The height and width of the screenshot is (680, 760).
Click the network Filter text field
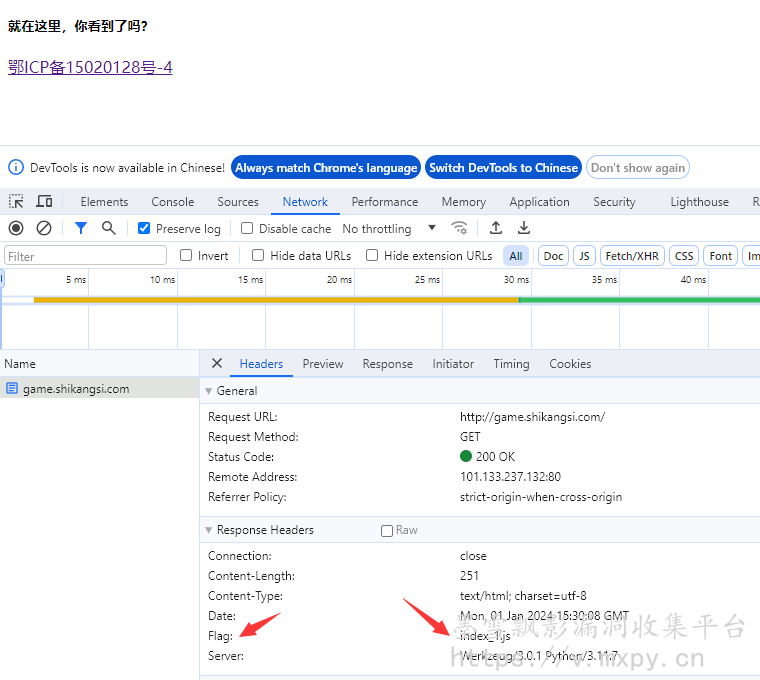coord(85,255)
